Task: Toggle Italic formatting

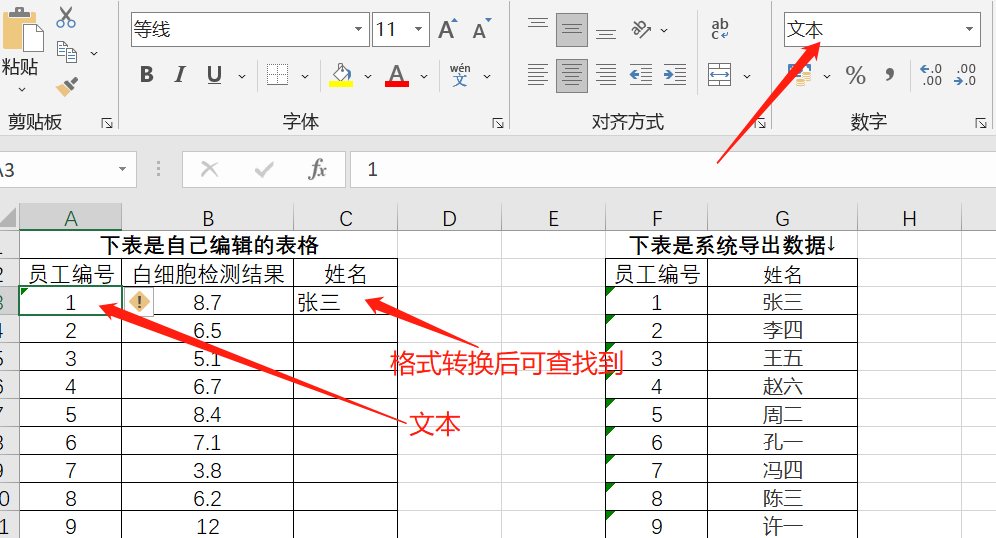Action: click(180, 75)
